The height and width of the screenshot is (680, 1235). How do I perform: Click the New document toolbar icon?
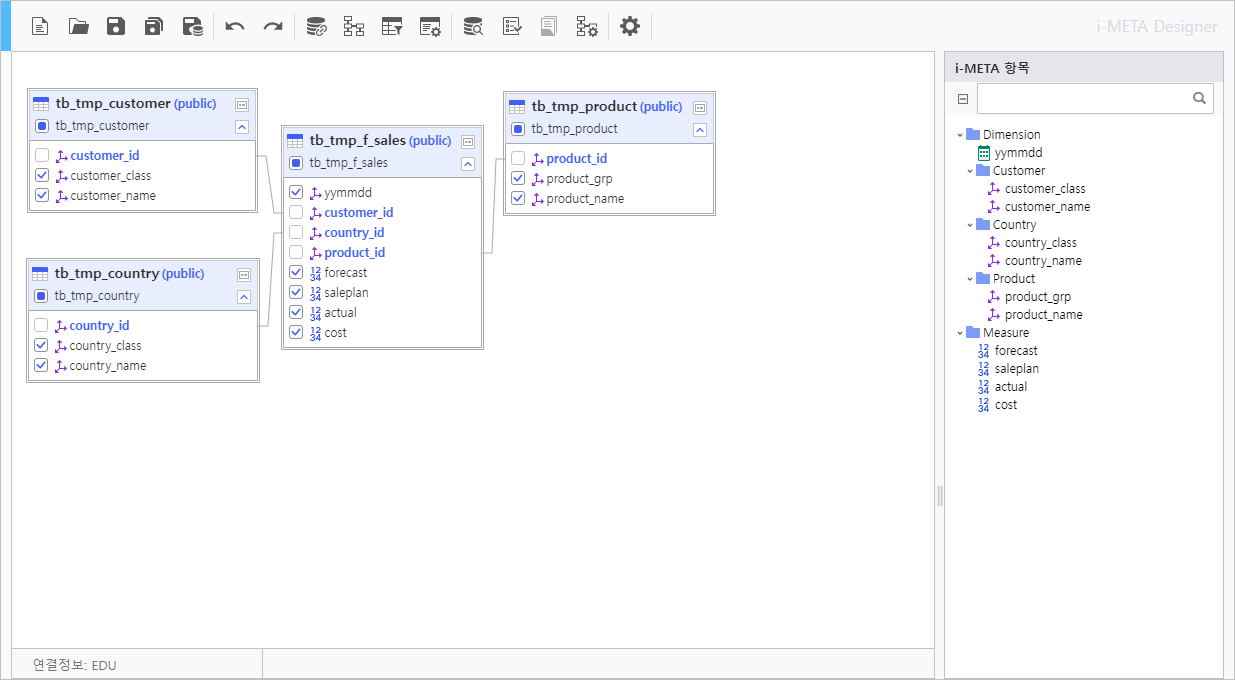tap(40, 27)
